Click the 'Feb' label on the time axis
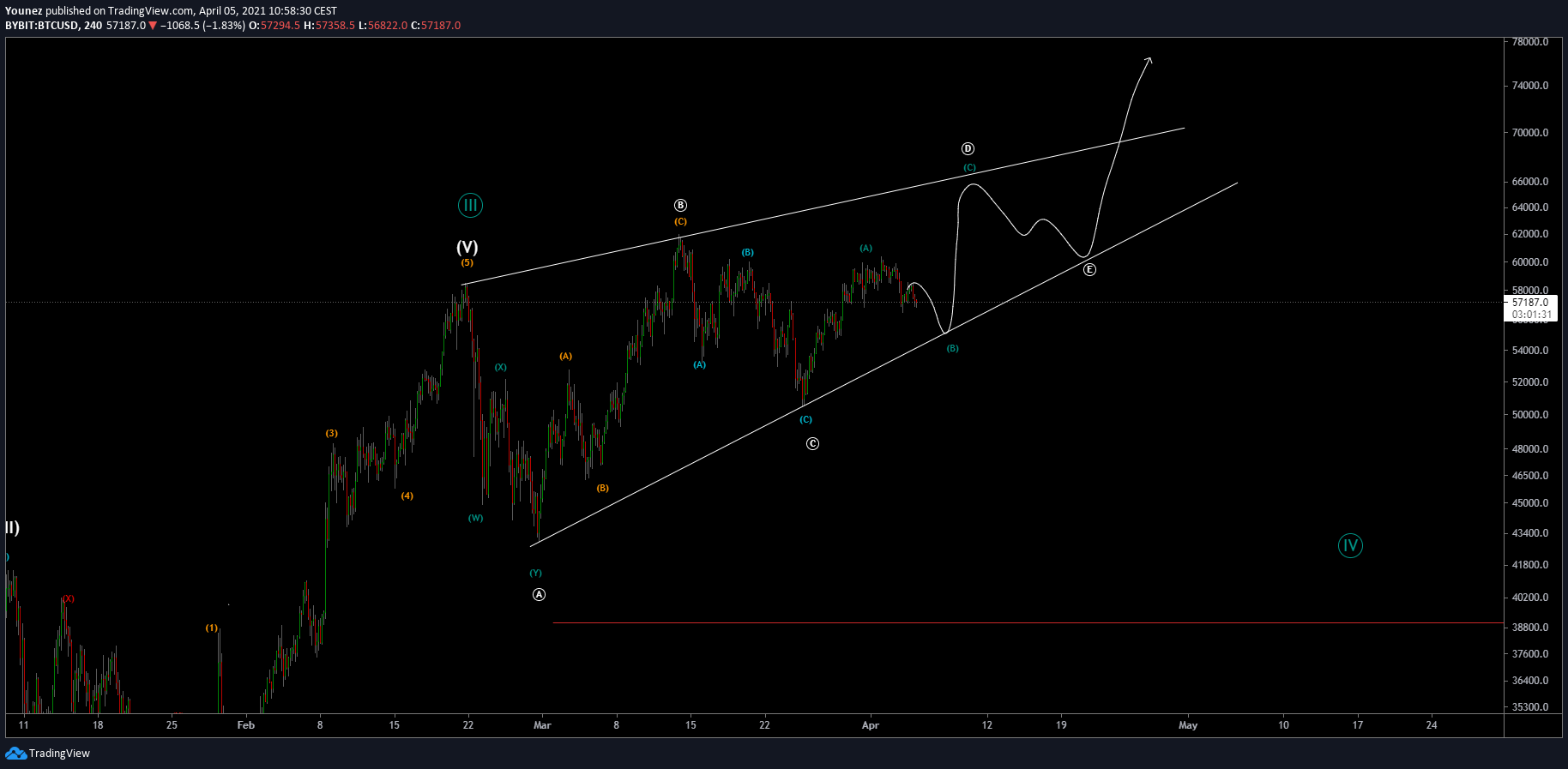 (245, 725)
